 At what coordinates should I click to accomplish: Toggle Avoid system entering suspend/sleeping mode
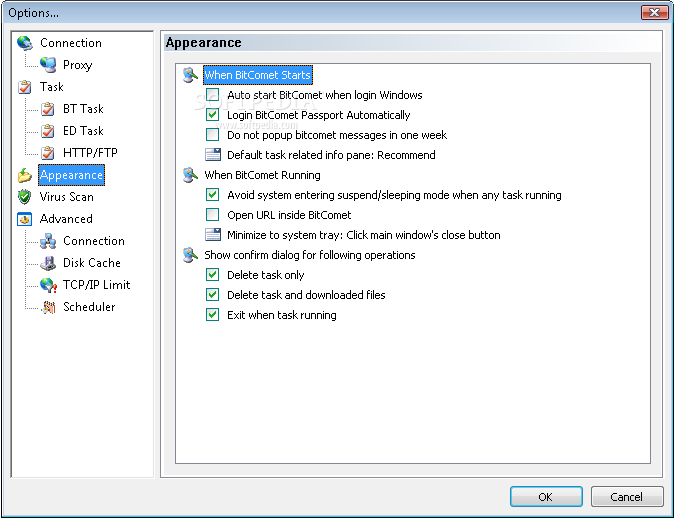click(212, 195)
